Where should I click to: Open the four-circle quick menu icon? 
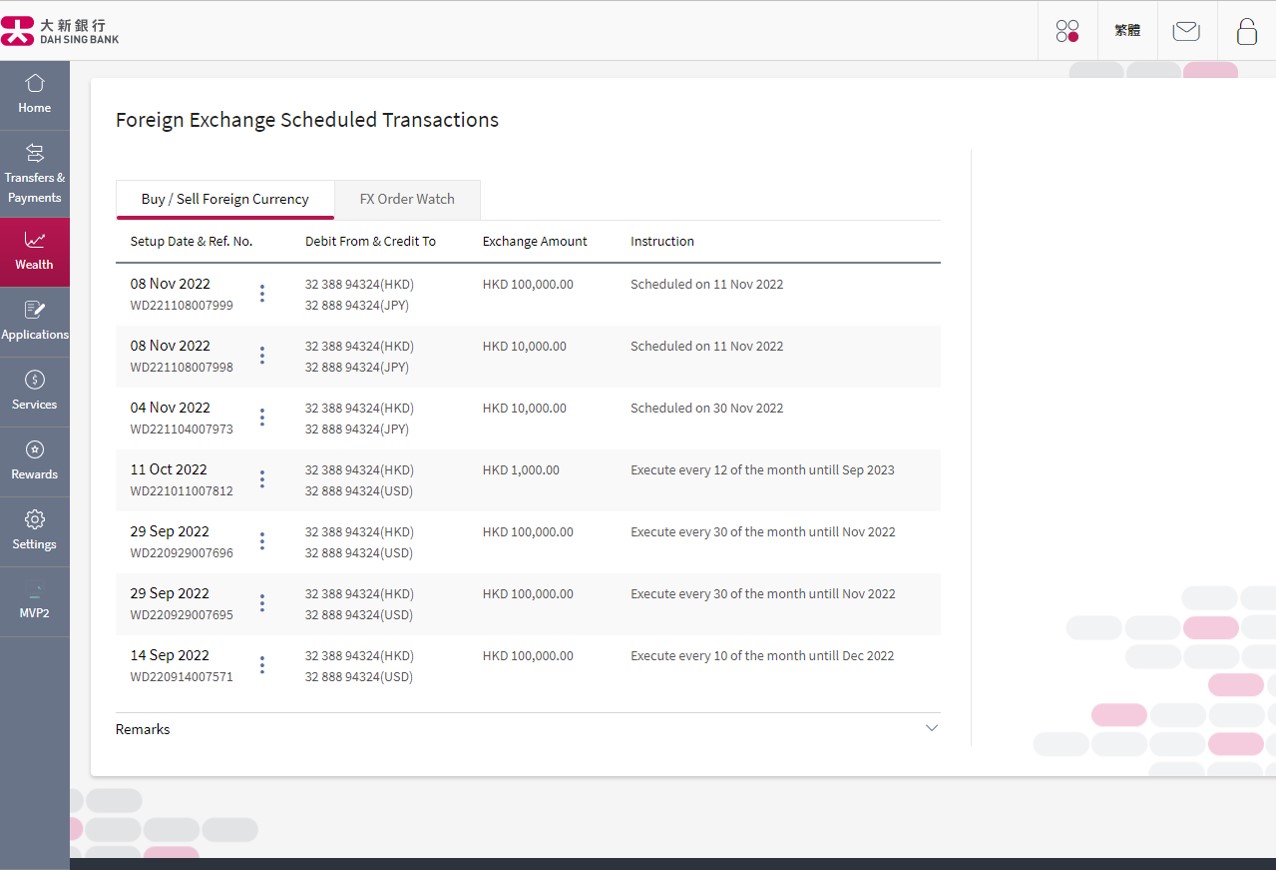(x=1067, y=31)
